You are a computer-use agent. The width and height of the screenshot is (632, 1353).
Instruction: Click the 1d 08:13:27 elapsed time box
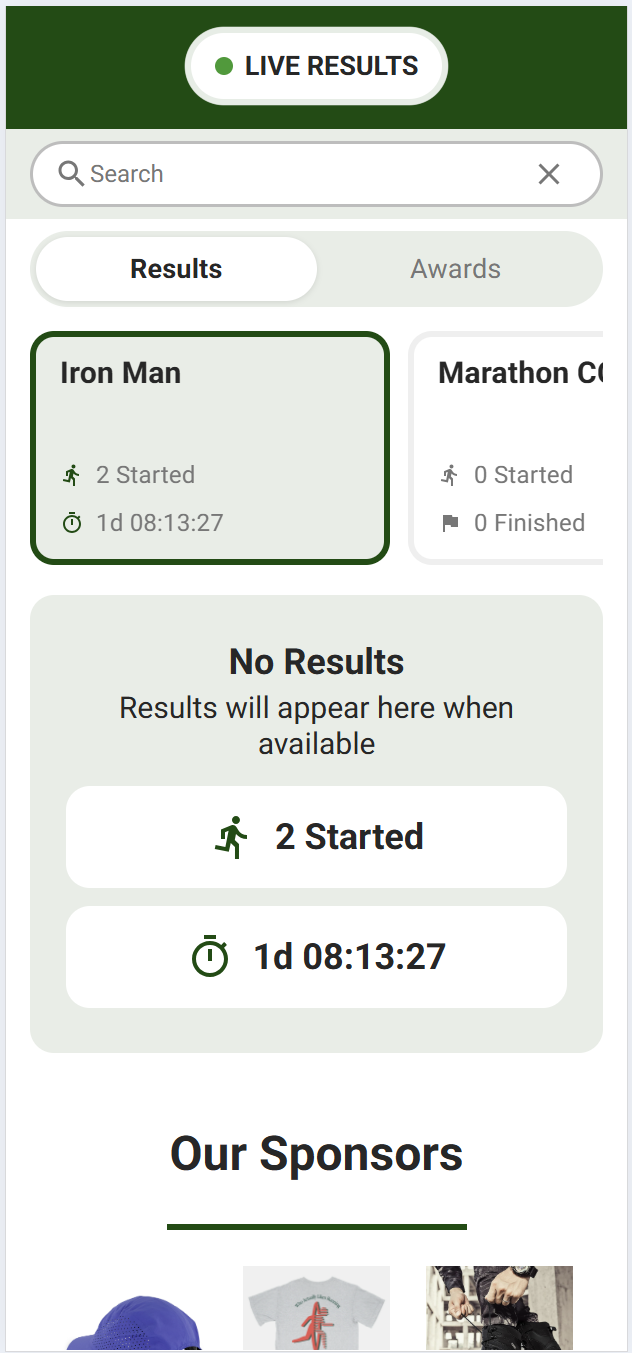(x=316, y=957)
